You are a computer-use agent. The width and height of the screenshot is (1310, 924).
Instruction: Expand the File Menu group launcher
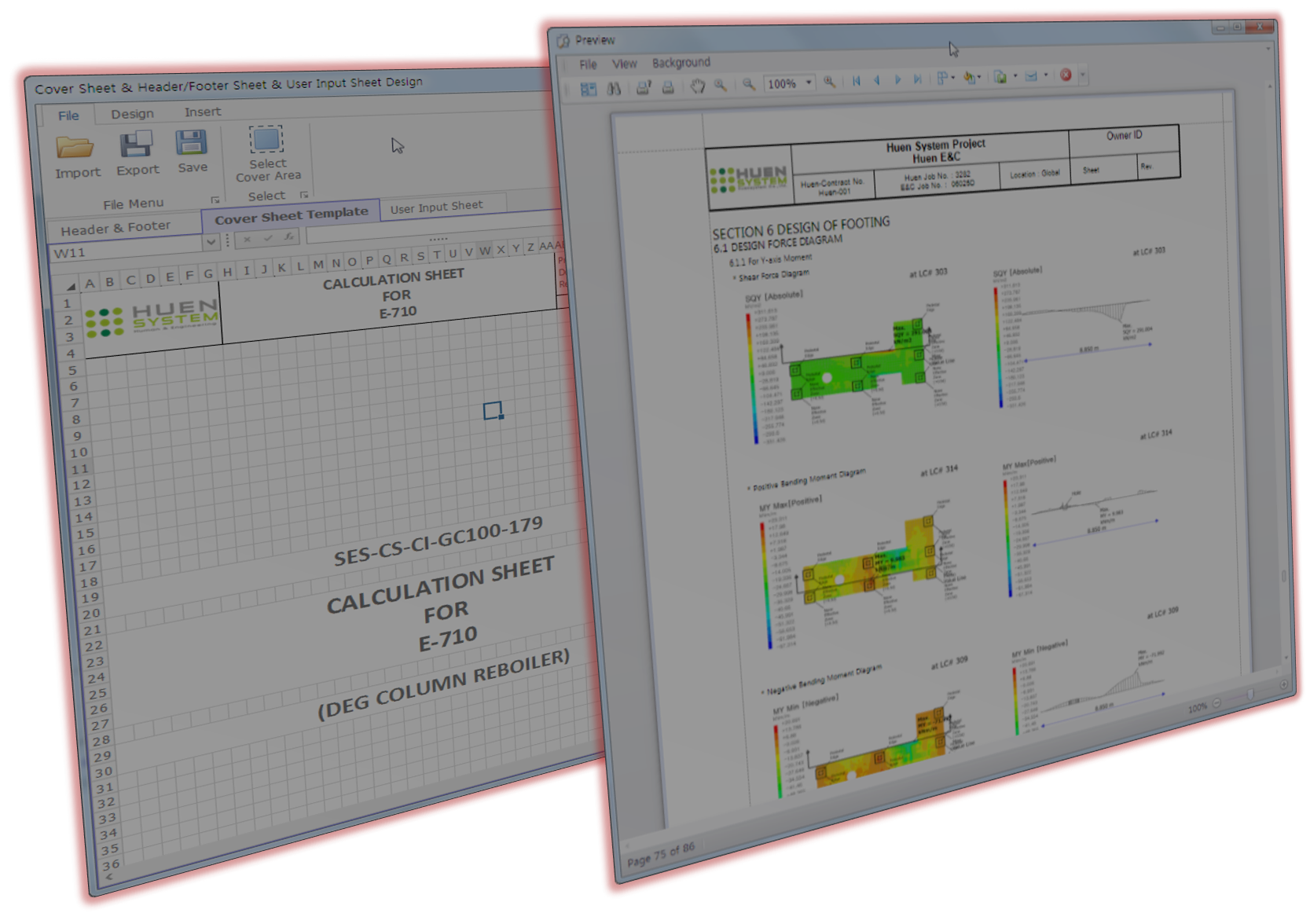tap(215, 200)
